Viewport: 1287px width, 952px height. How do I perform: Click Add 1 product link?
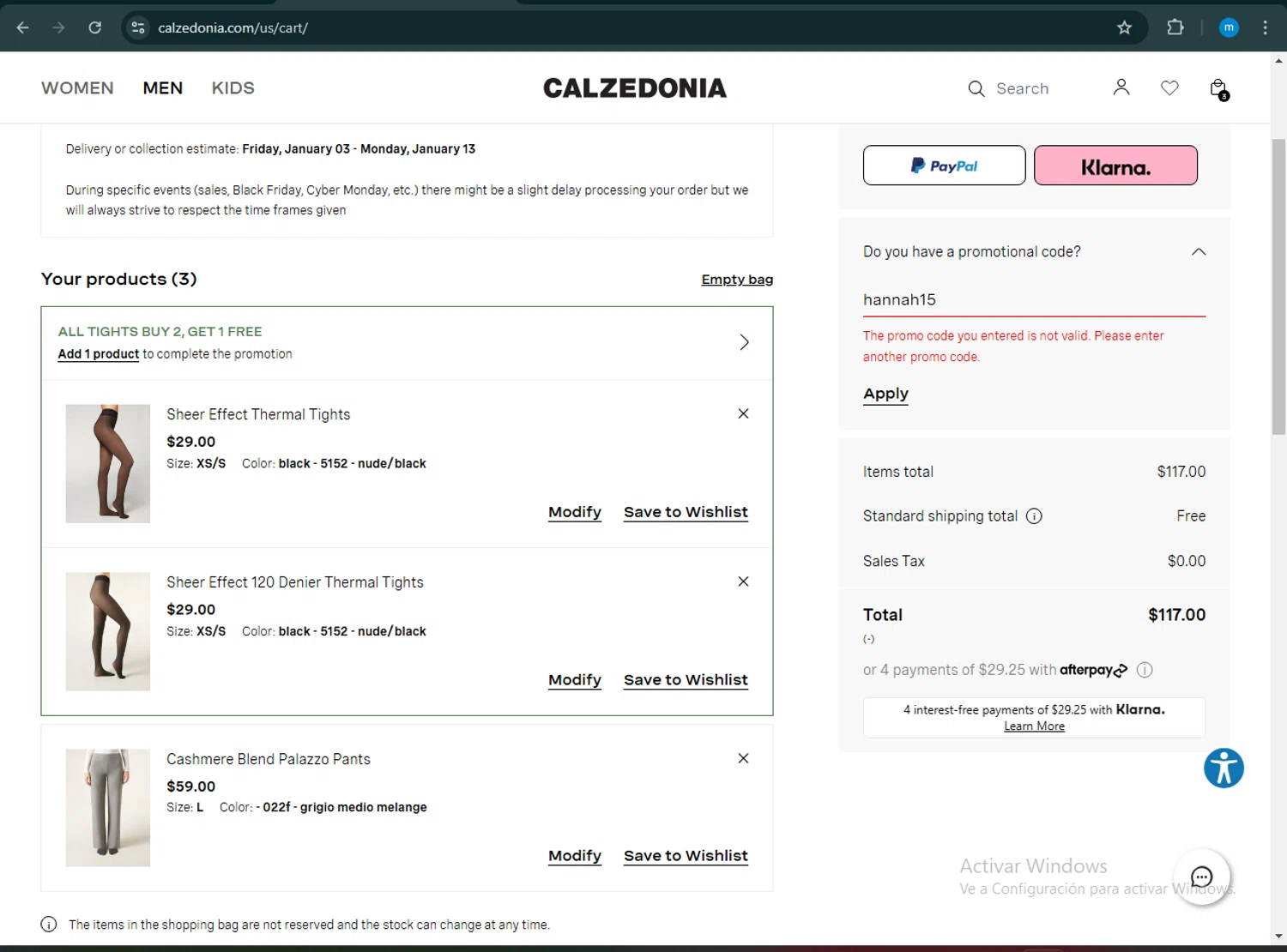99,354
